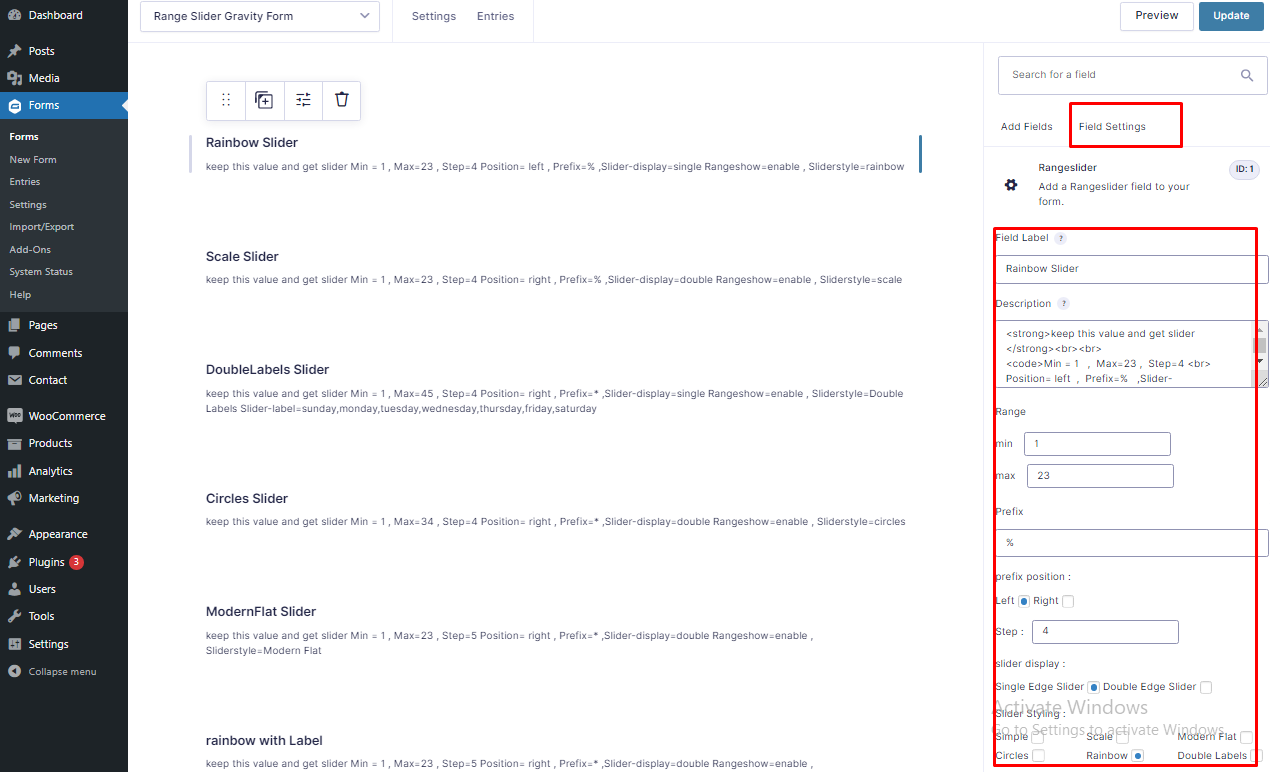1270x772 pixels.
Task: Click the Description help icon
Action: pyautogui.click(x=1064, y=304)
